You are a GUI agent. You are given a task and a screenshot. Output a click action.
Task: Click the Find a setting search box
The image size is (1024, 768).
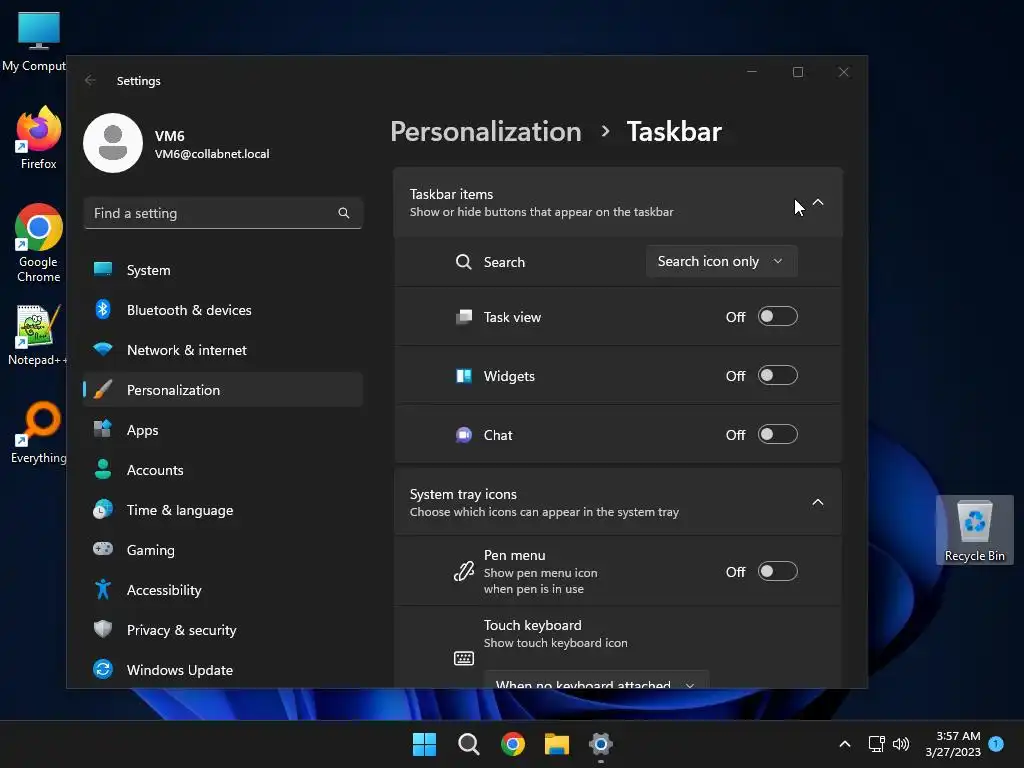coord(223,213)
